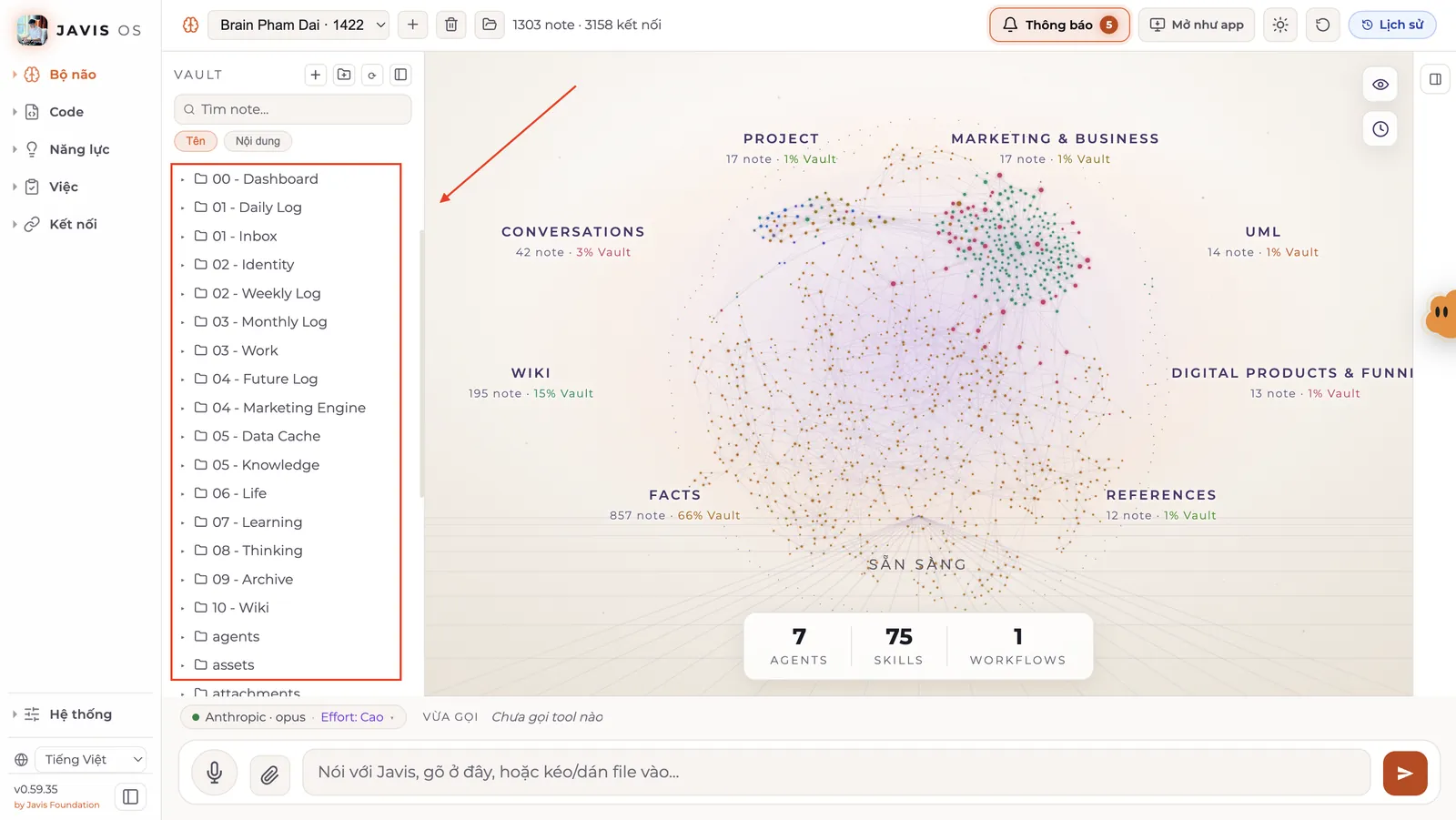
Task: Open the Lịch sử history button
Action: click(1392, 25)
